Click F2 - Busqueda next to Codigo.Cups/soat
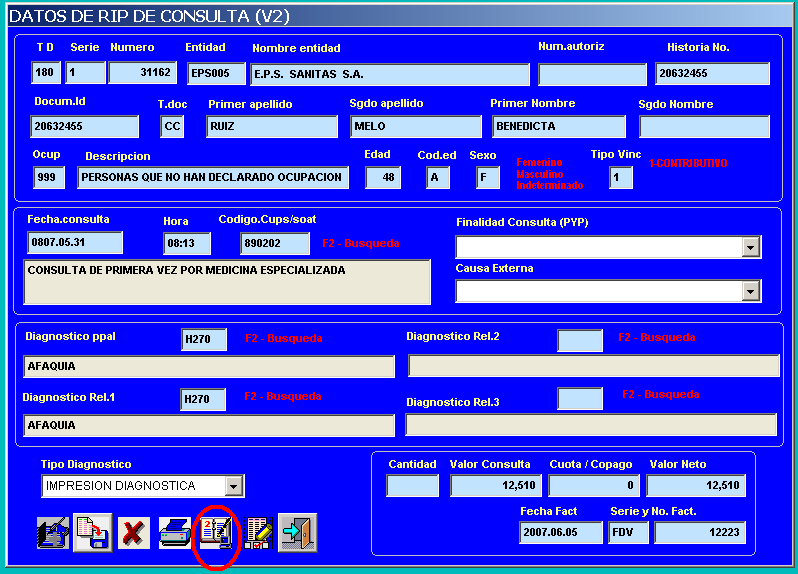798x574 pixels. click(361, 243)
